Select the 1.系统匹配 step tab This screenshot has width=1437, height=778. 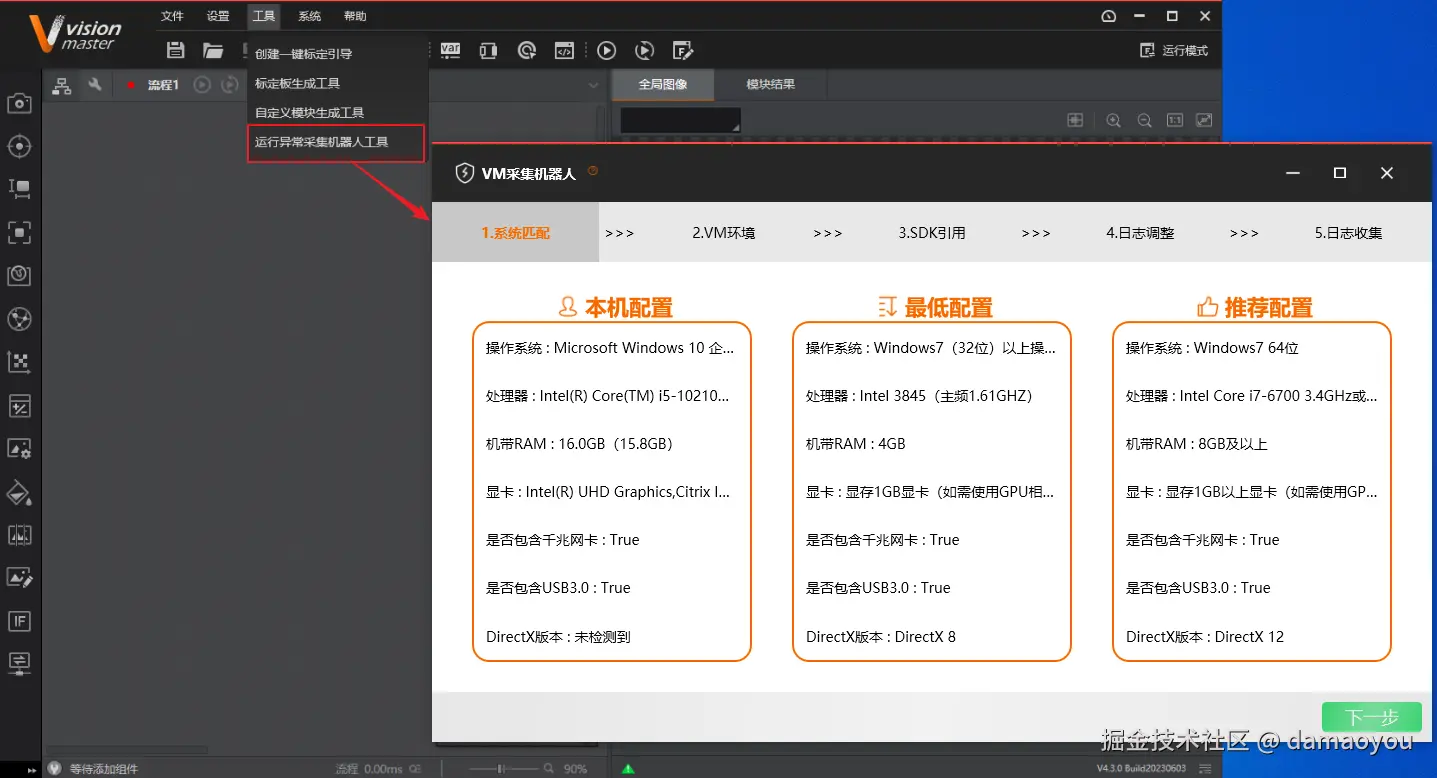pyautogui.click(x=515, y=232)
